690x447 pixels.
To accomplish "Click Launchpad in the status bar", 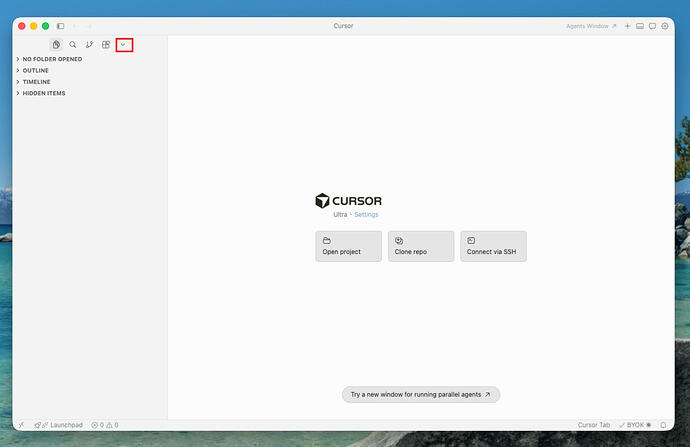I will (x=59, y=425).
